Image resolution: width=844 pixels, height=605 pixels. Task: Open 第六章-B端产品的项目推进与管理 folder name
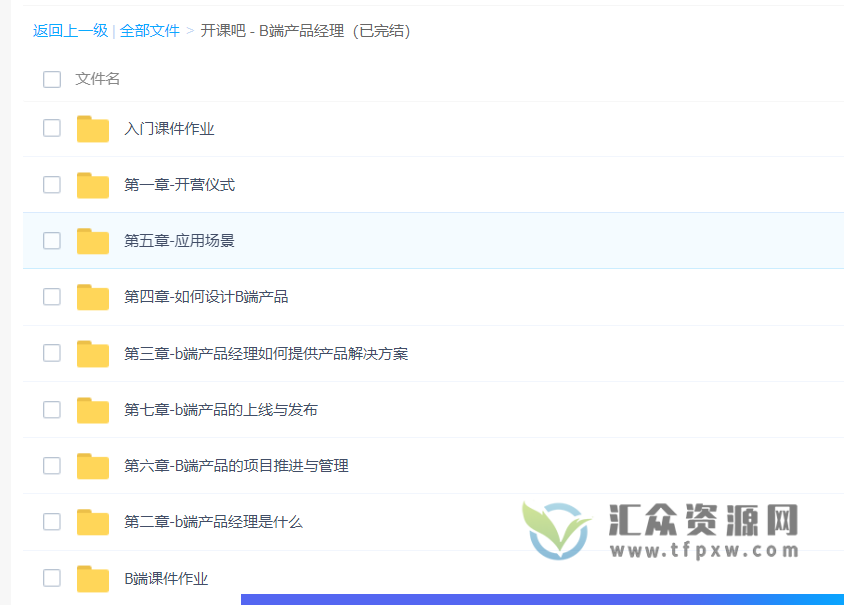238,465
